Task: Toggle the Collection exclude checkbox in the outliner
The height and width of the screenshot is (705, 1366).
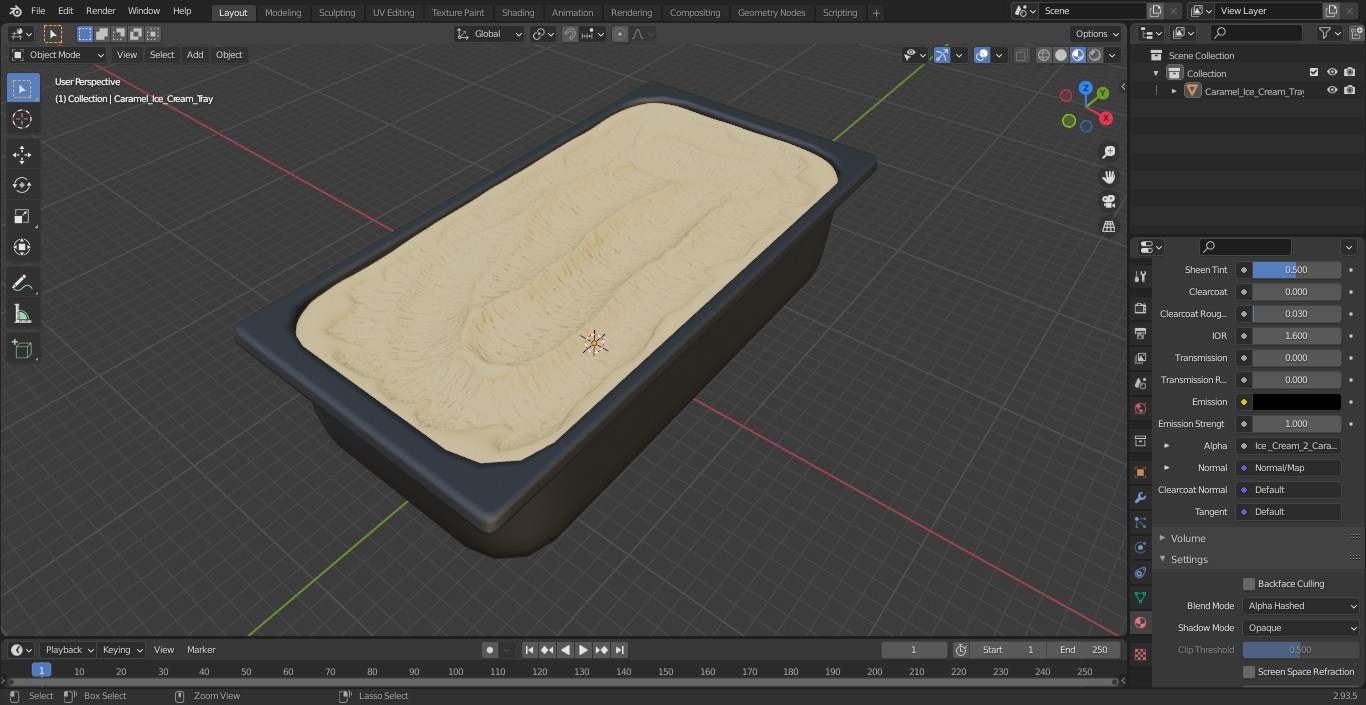Action: pyautogui.click(x=1314, y=72)
